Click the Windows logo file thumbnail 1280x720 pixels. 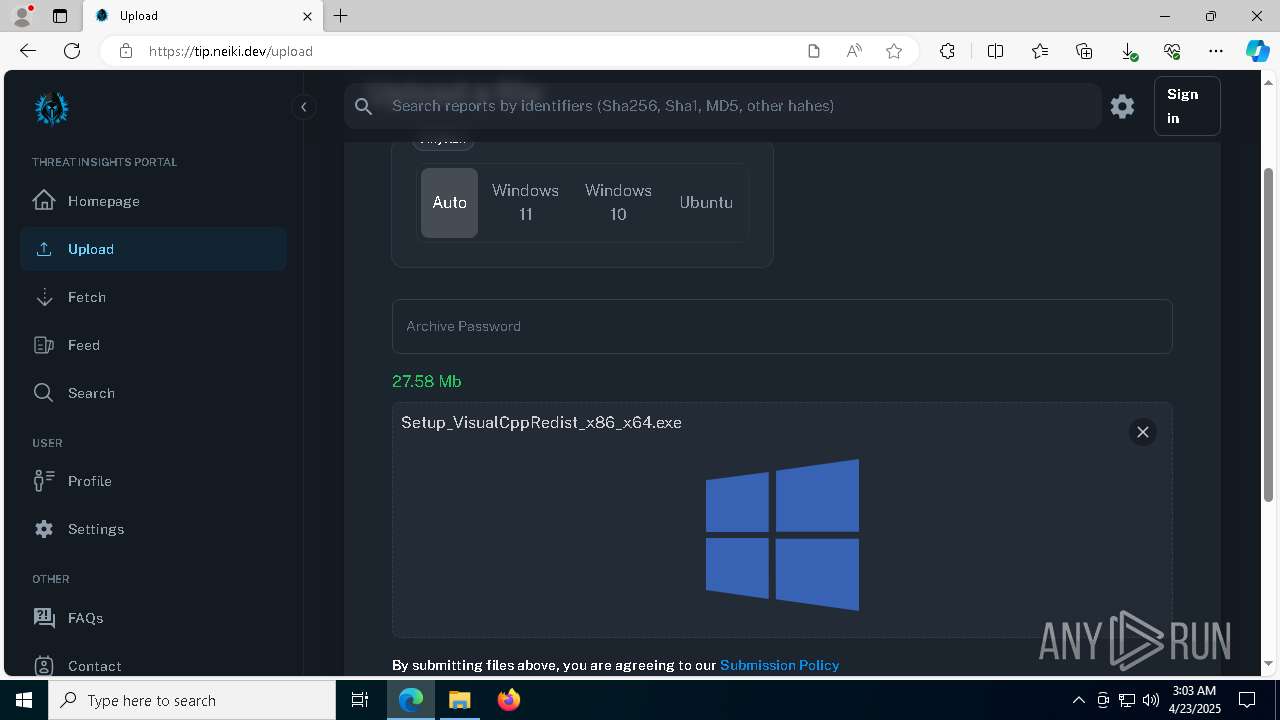click(782, 535)
